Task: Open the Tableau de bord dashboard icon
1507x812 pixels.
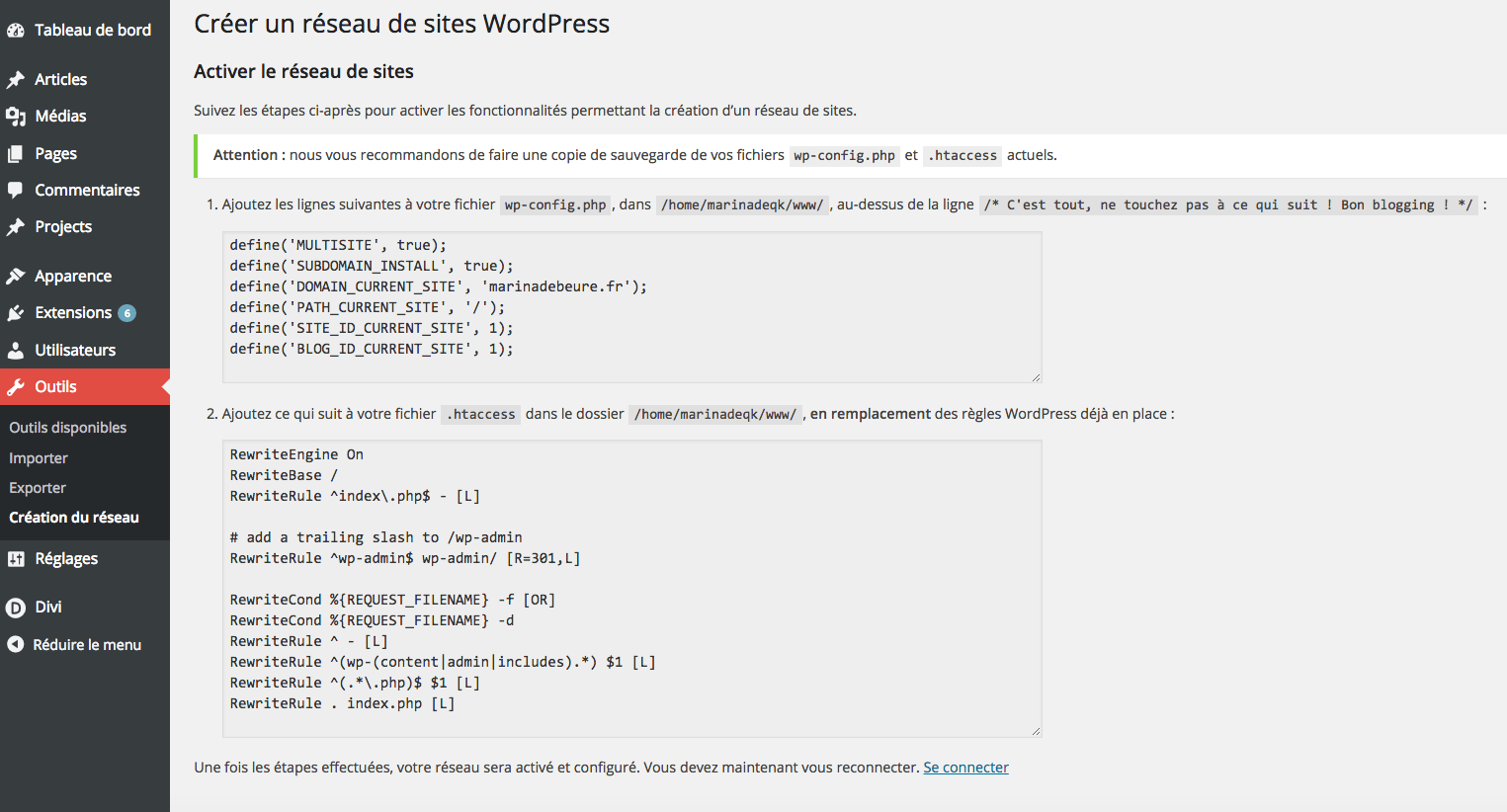Action: point(17,30)
